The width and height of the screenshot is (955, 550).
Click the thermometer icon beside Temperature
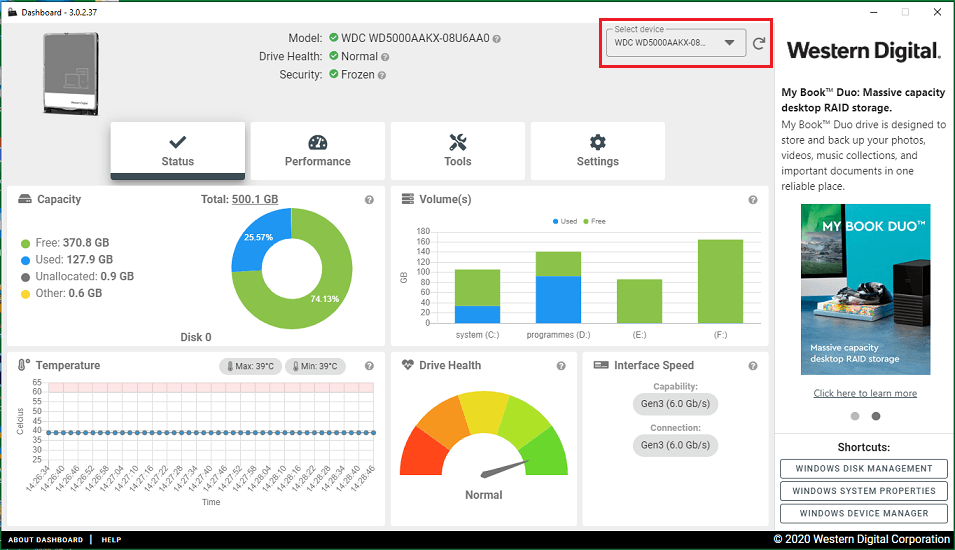(x=24, y=365)
